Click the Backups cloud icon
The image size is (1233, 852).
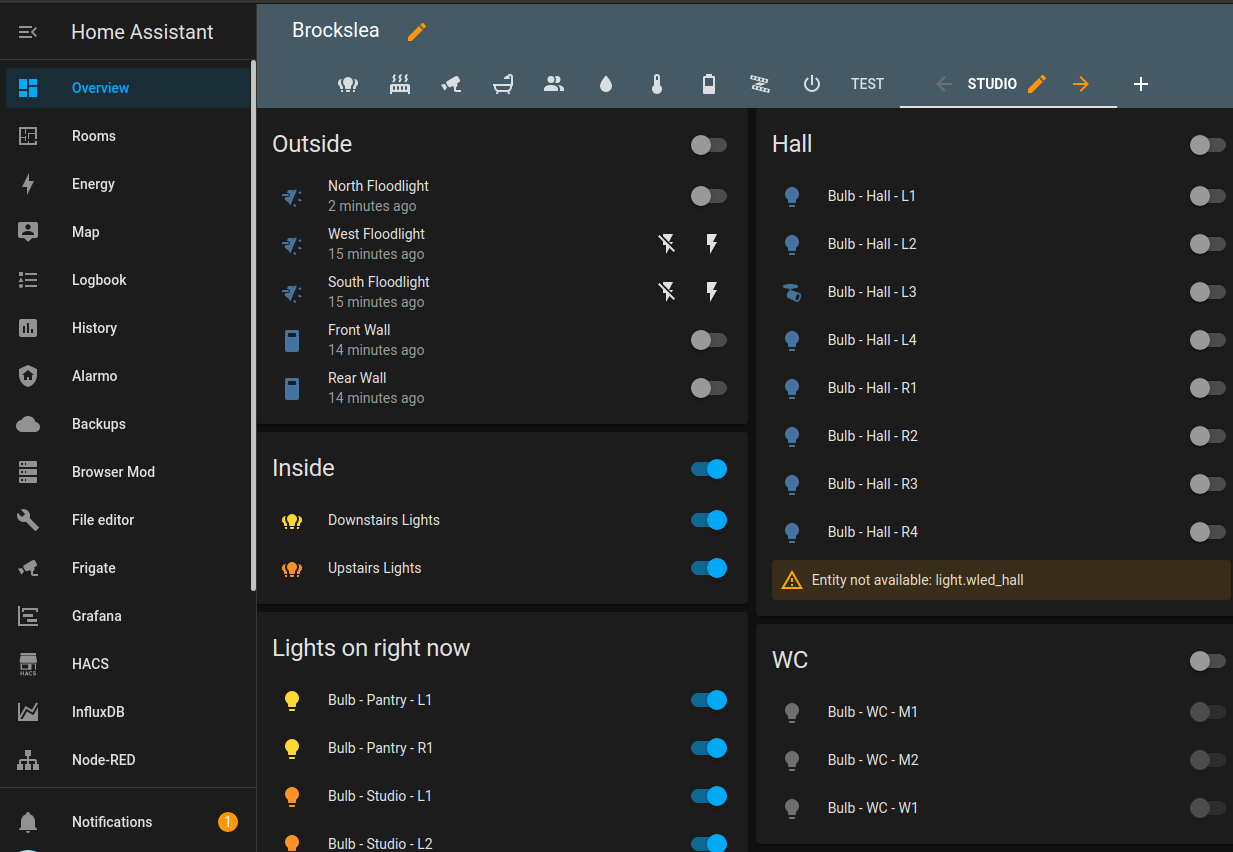click(x=28, y=424)
